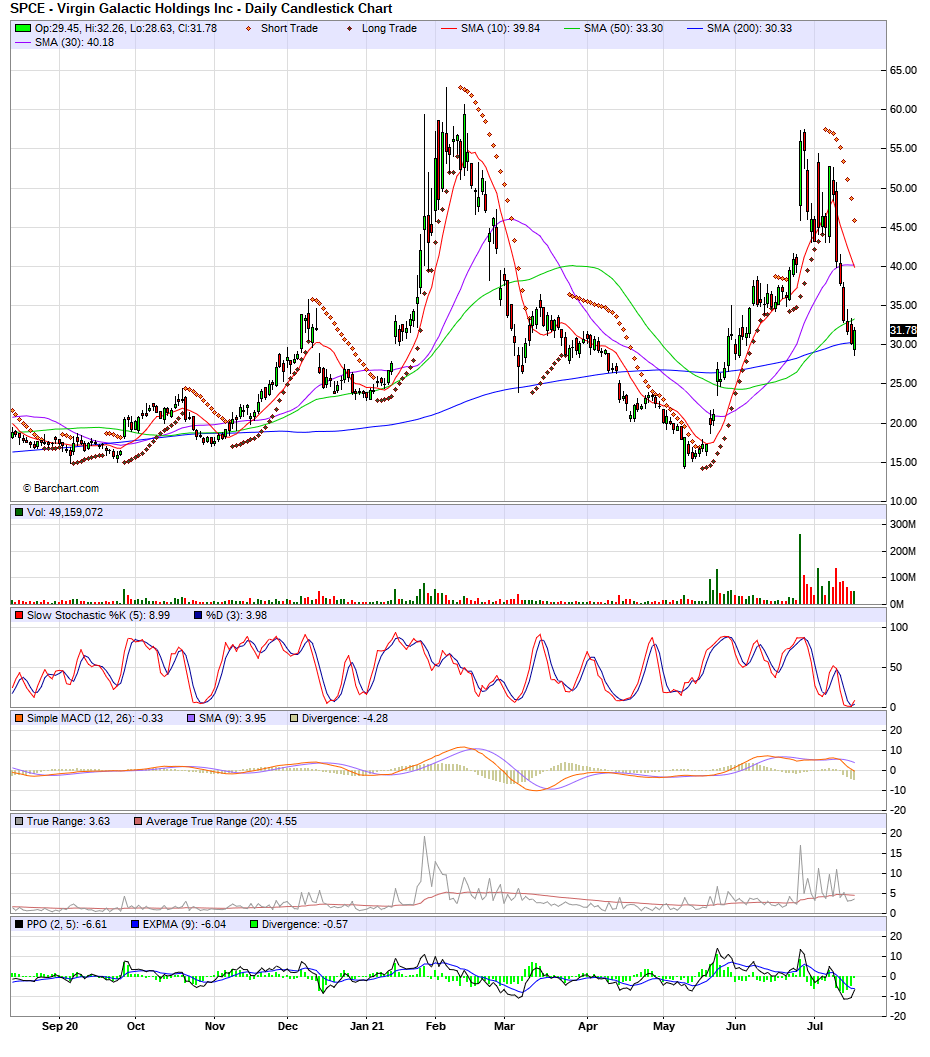Click the MACD Divergence: -4.28 label
Image resolution: width=930 pixels, height=1057 pixels.
tap(345, 719)
